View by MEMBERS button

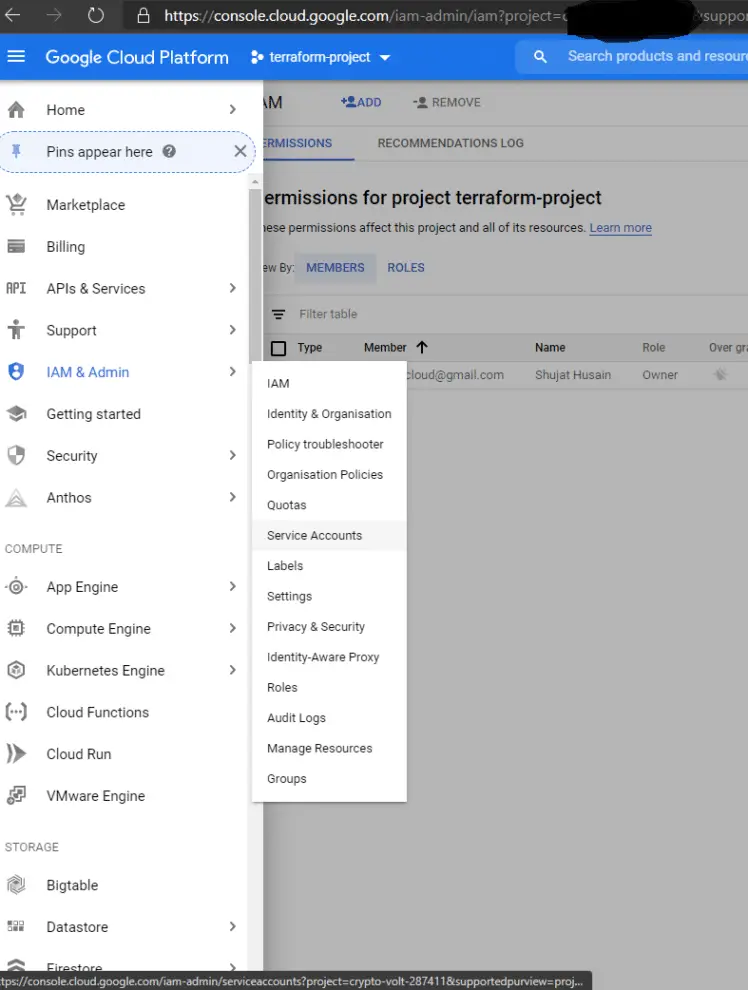[x=335, y=268]
